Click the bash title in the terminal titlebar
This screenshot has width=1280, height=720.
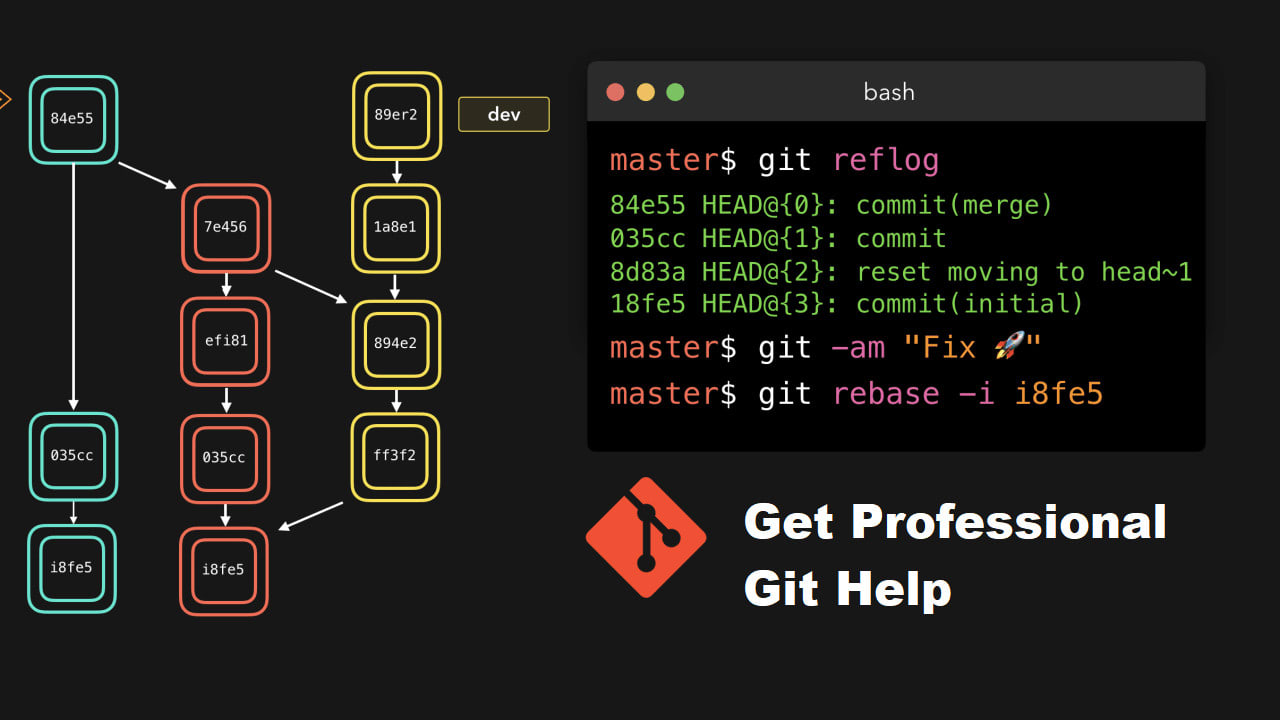pyautogui.click(x=888, y=92)
